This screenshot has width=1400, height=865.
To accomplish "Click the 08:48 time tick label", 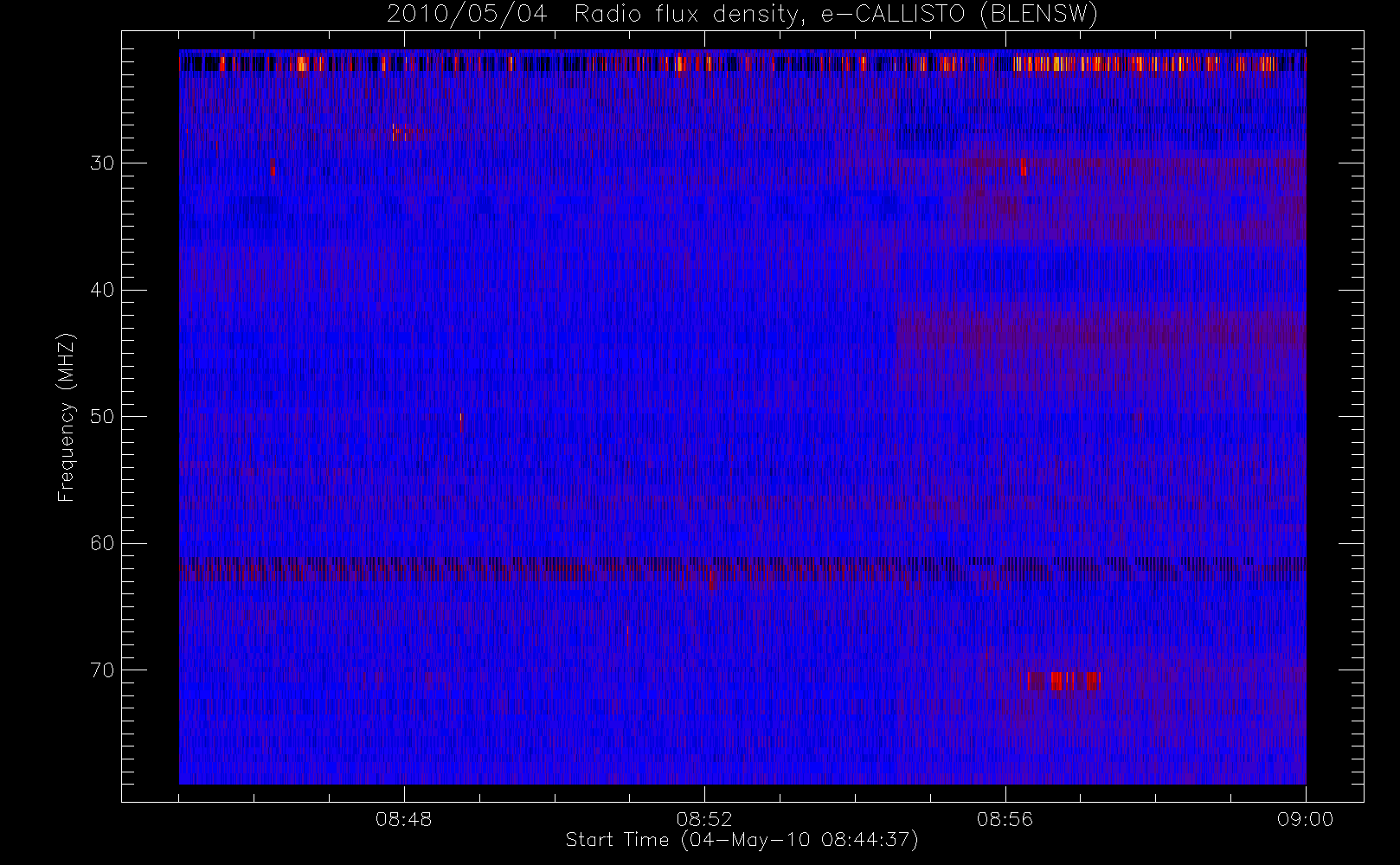I will click(x=403, y=819).
